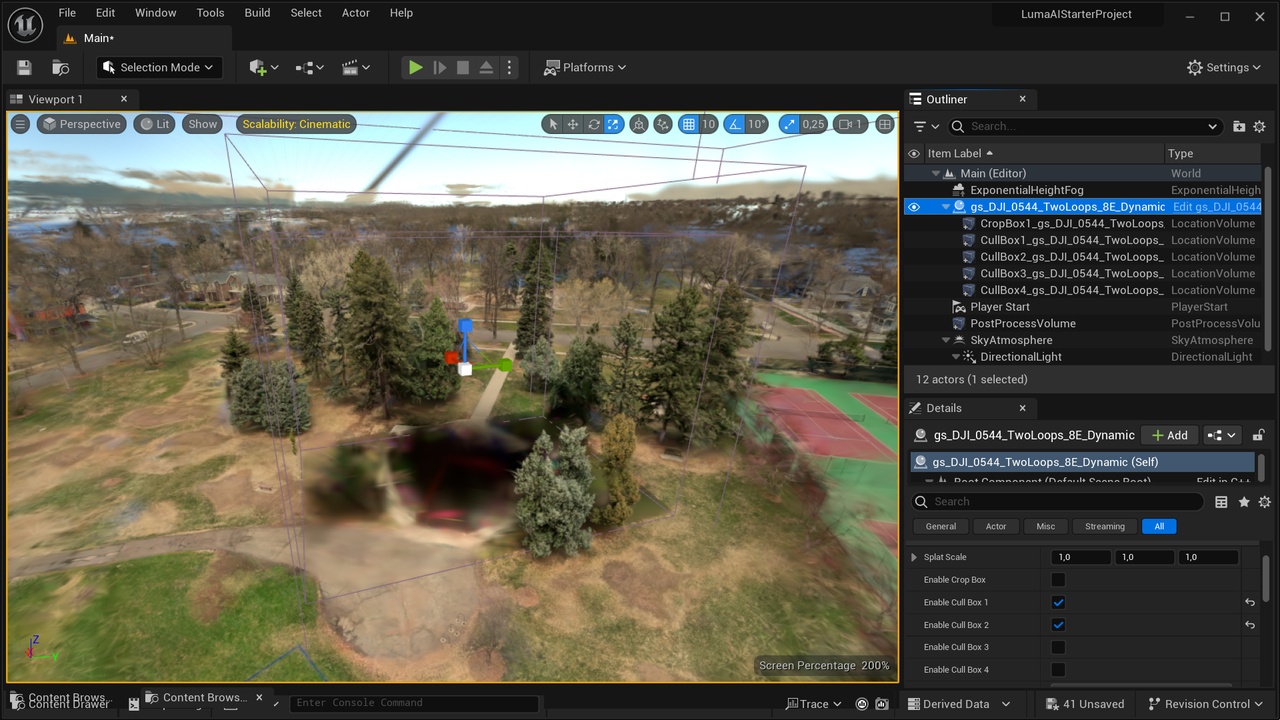The height and width of the screenshot is (720, 1280).
Task: Show only favorites with star icon
Action: point(1243,502)
